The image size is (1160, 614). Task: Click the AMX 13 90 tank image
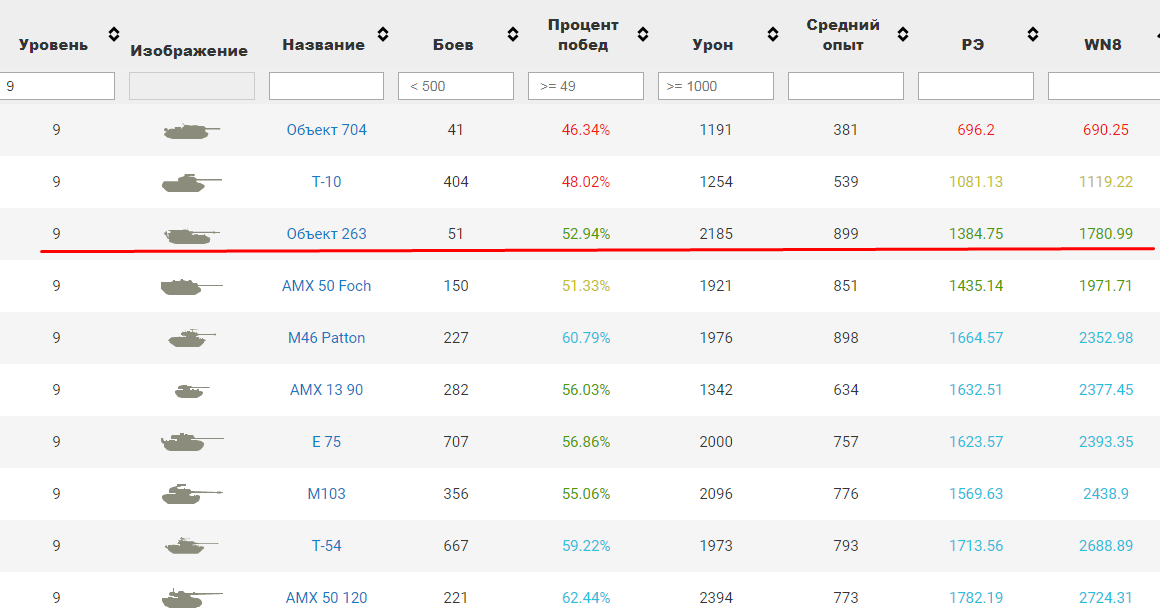click(x=191, y=390)
